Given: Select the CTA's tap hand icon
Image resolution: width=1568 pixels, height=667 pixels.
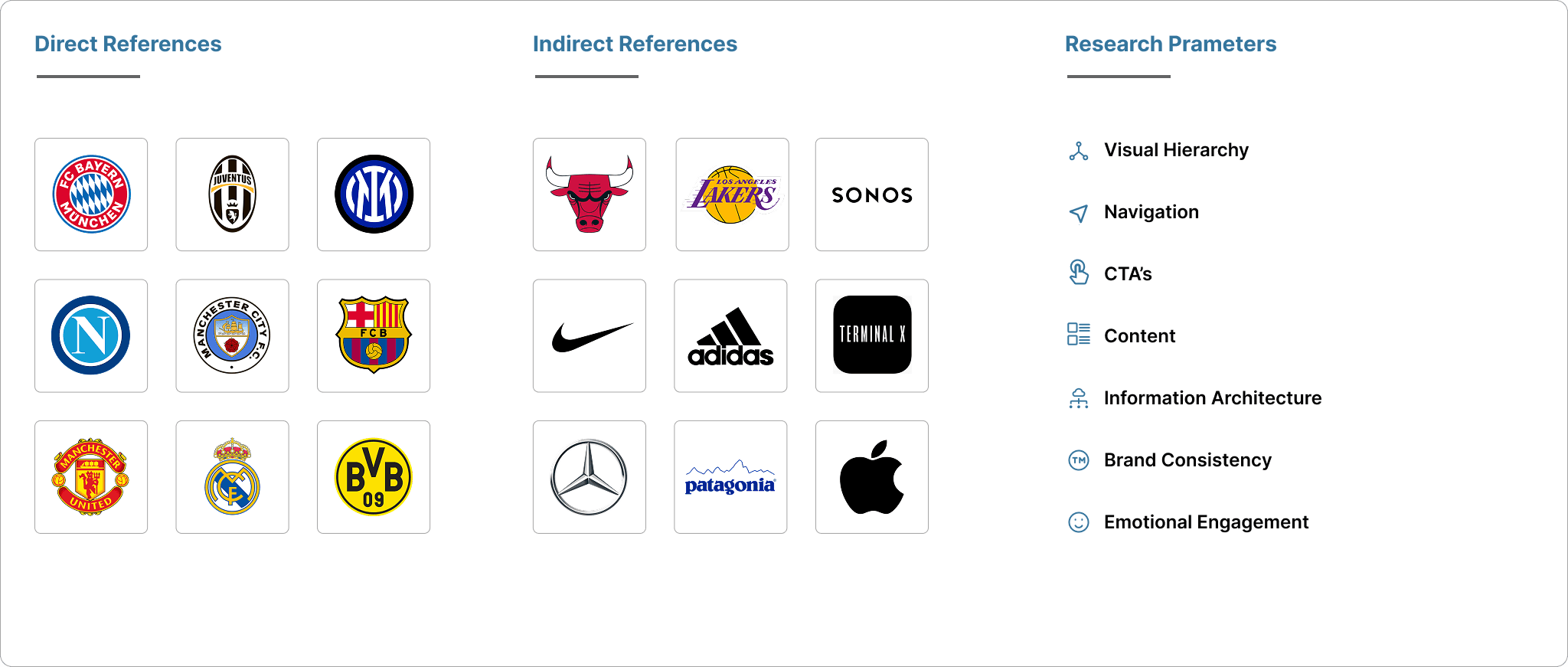Looking at the screenshot, I should pyautogui.click(x=1079, y=273).
